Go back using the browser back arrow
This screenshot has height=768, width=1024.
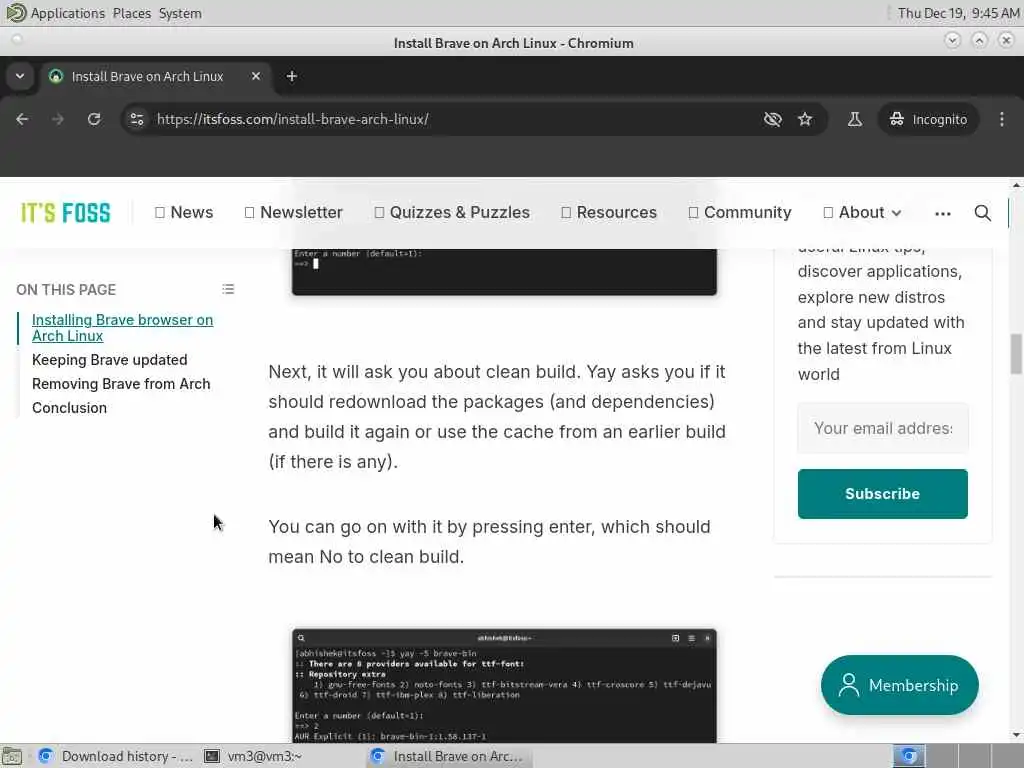tap(22, 119)
